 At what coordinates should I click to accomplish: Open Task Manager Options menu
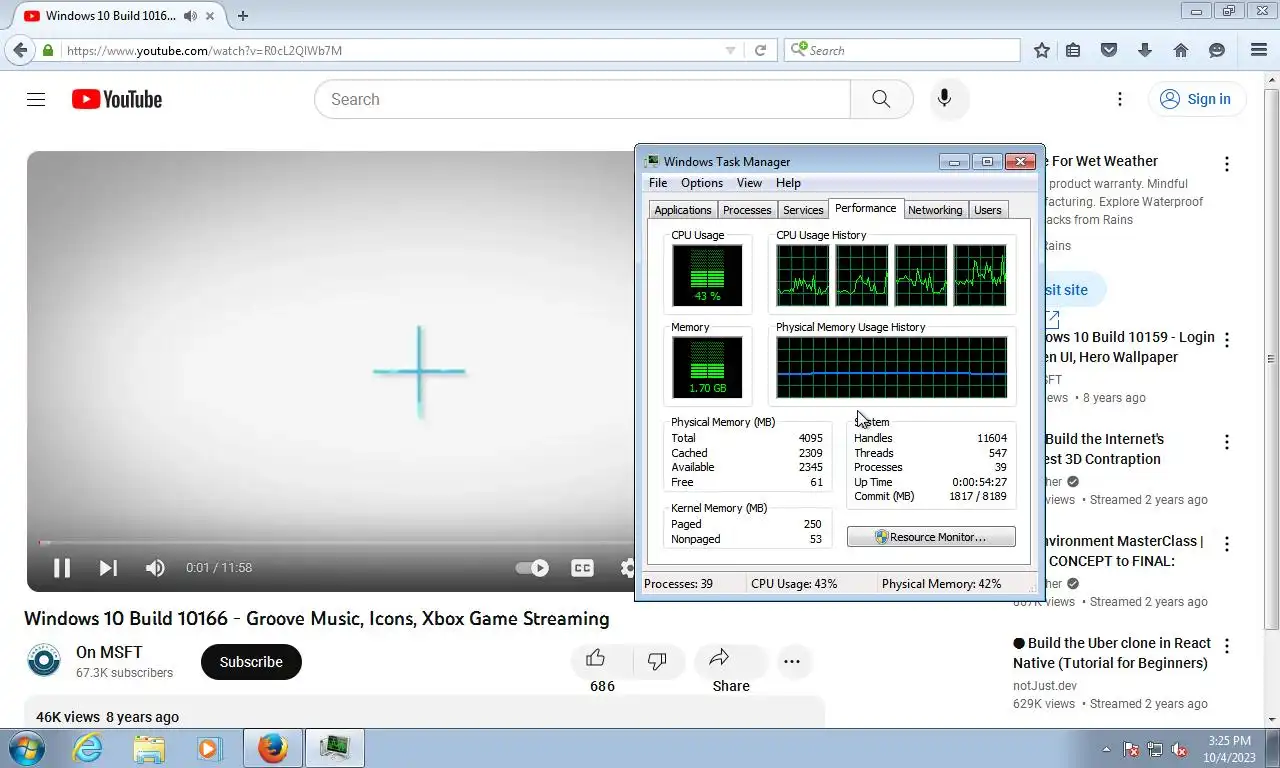pos(702,183)
